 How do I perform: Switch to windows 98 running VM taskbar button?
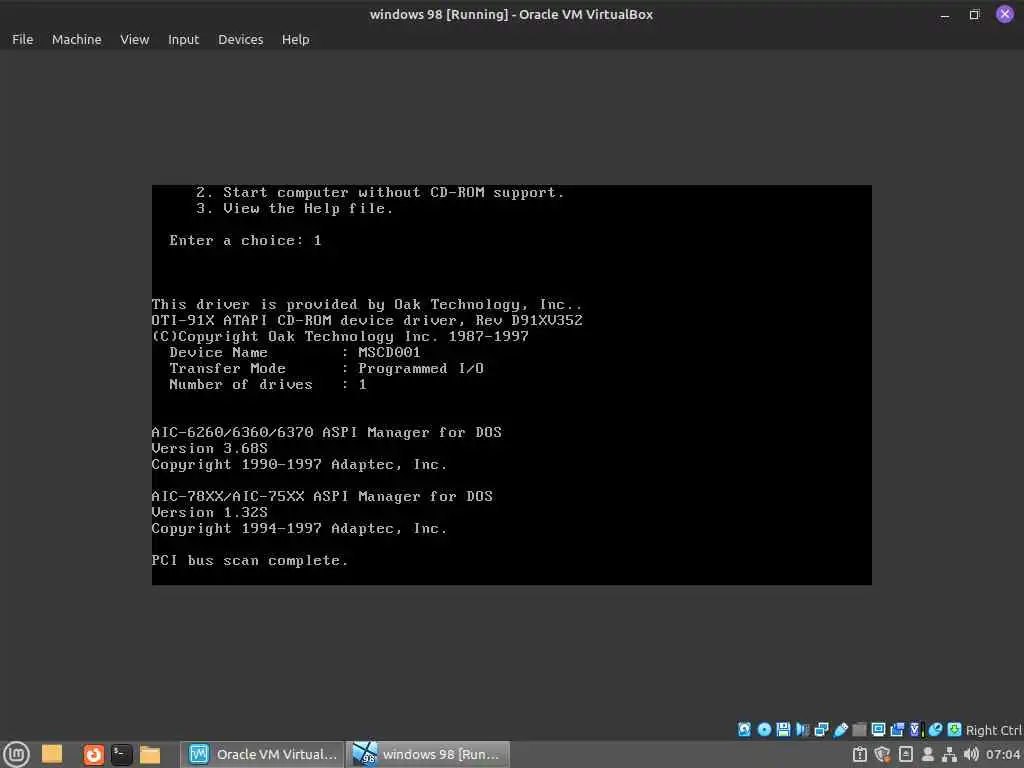(428, 754)
